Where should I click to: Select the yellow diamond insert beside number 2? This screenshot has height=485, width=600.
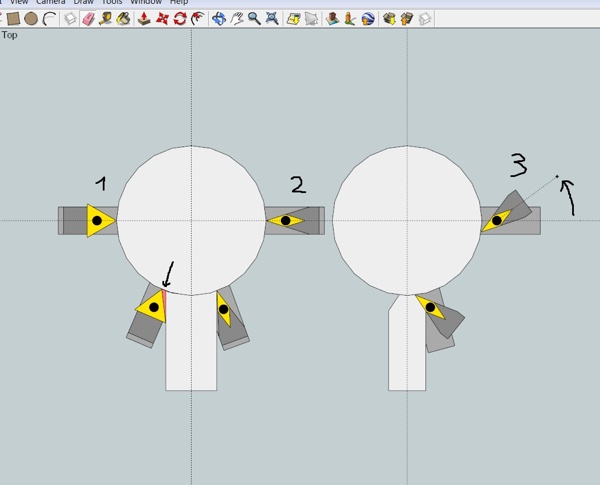coord(285,220)
